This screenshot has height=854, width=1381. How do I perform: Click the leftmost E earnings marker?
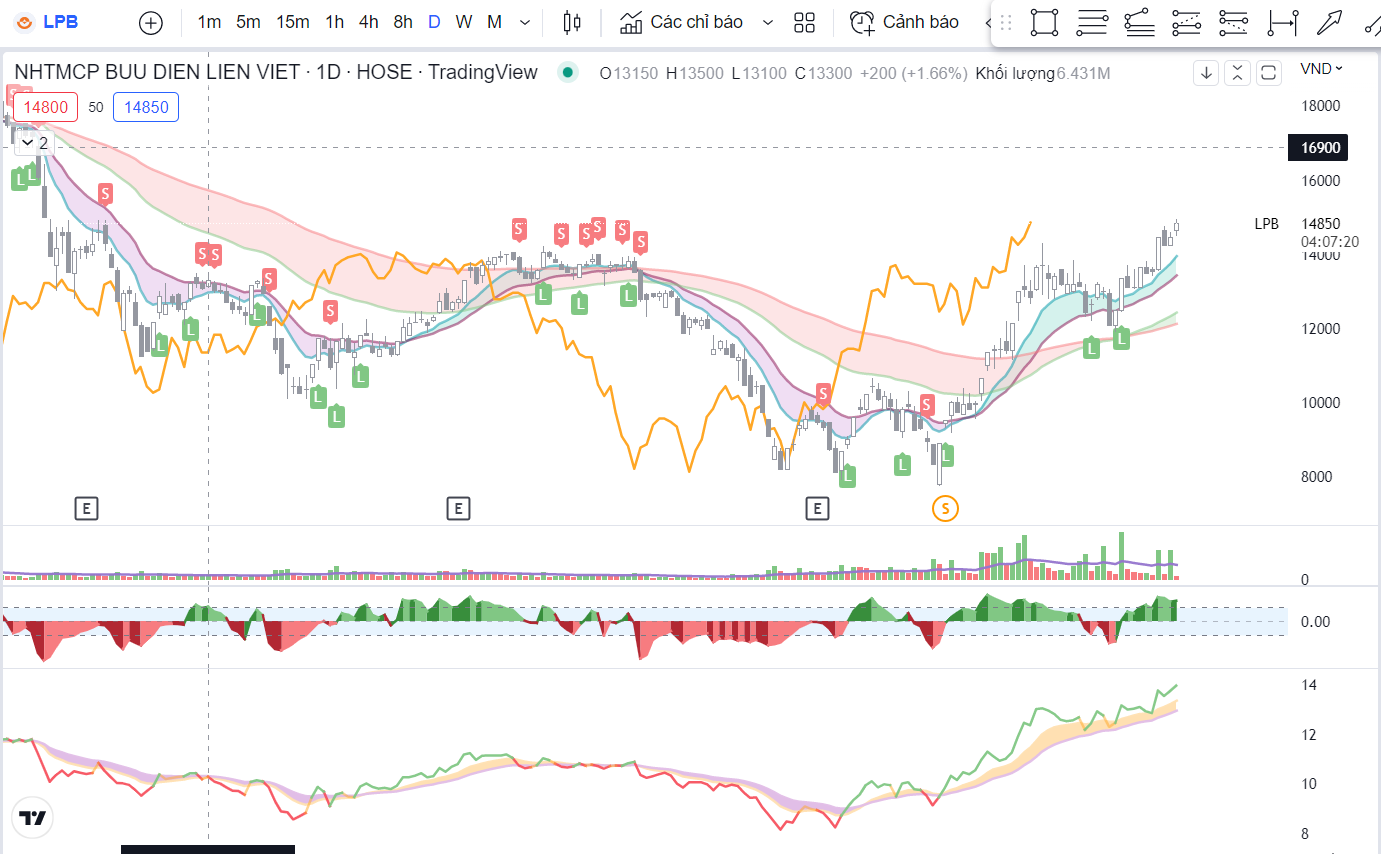pyautogui.click(x=87, y=509)
